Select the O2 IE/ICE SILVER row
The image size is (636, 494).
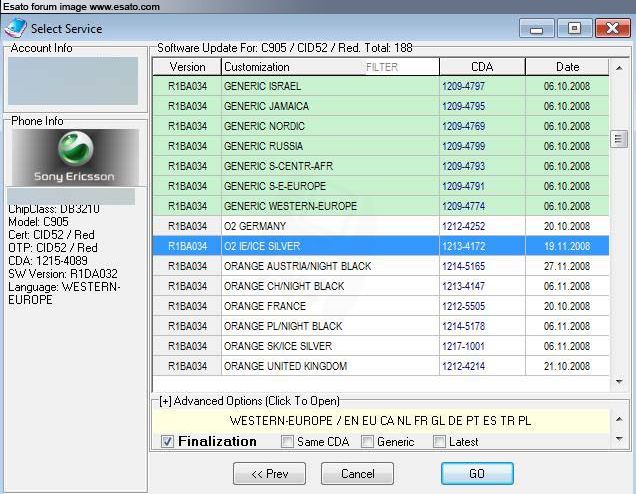tap(381, 246)
